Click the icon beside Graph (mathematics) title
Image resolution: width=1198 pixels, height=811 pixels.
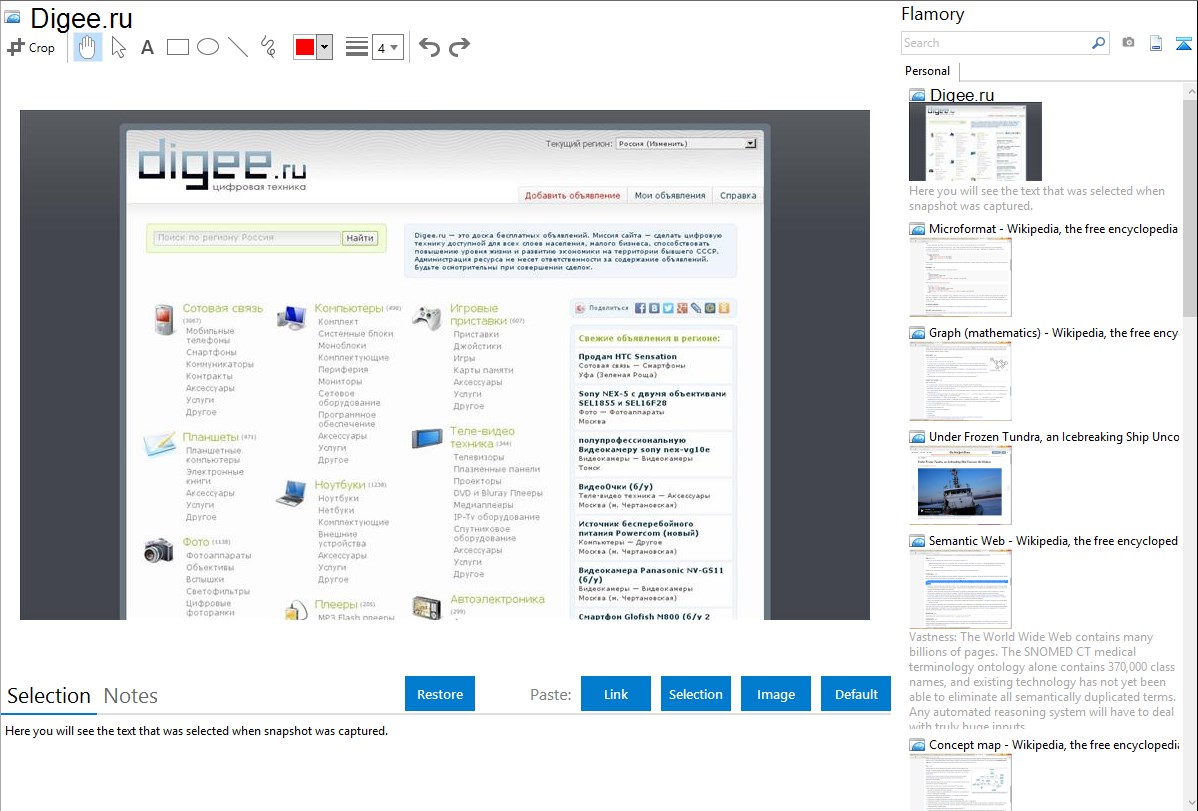[917, 333]
